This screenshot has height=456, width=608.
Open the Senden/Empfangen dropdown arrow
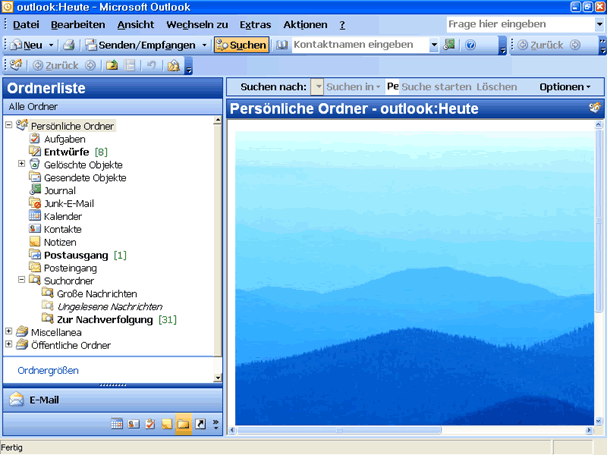point(204,45)
